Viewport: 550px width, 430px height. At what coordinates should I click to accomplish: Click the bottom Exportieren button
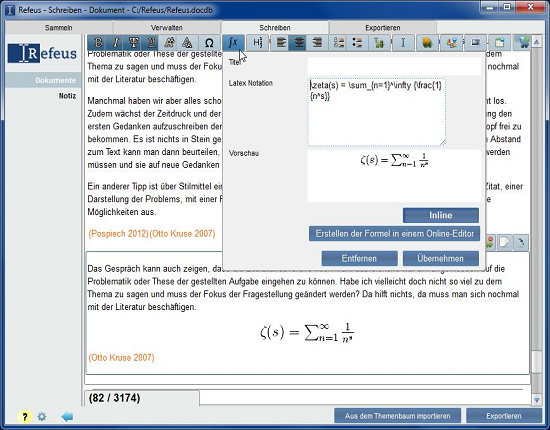point(504,416)
